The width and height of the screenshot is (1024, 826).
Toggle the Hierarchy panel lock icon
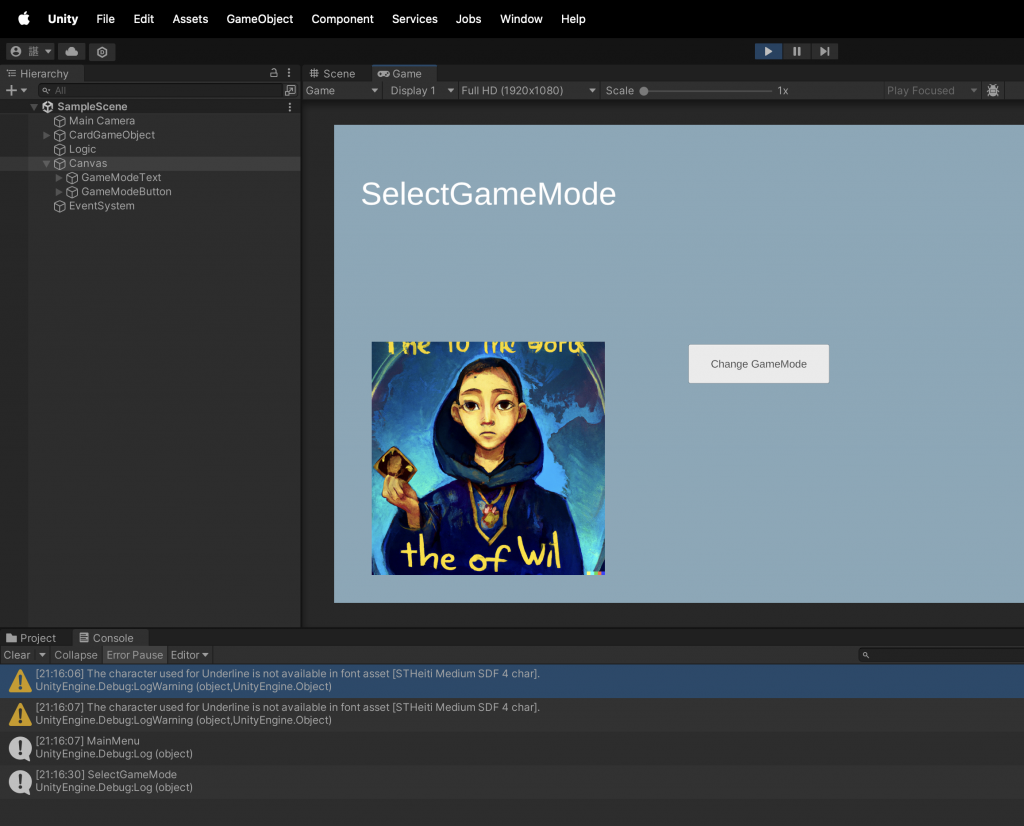click(274, 73)
